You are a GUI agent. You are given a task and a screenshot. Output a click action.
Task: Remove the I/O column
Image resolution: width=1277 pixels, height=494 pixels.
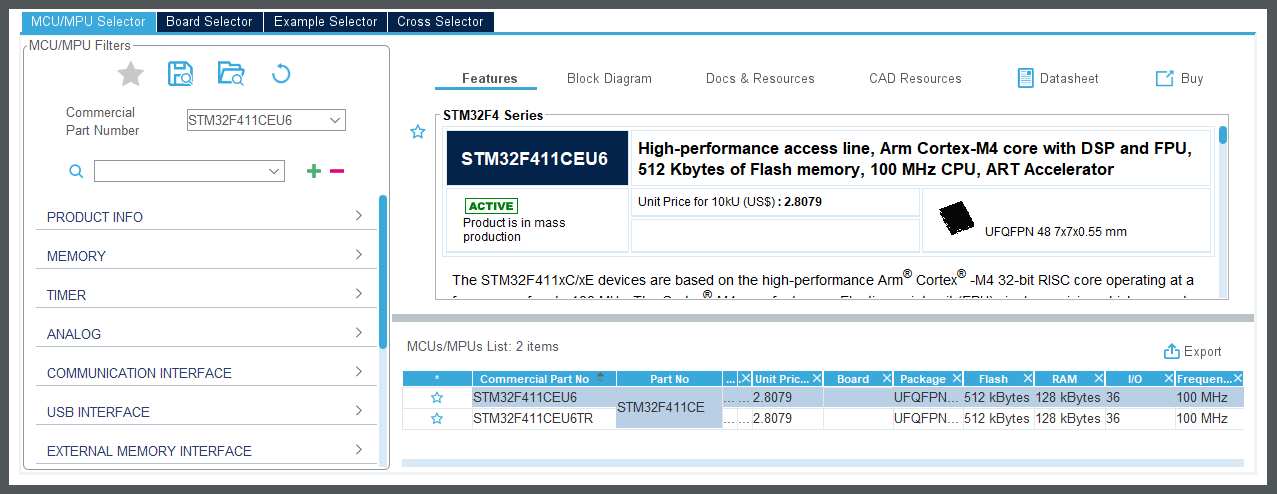1168,379
